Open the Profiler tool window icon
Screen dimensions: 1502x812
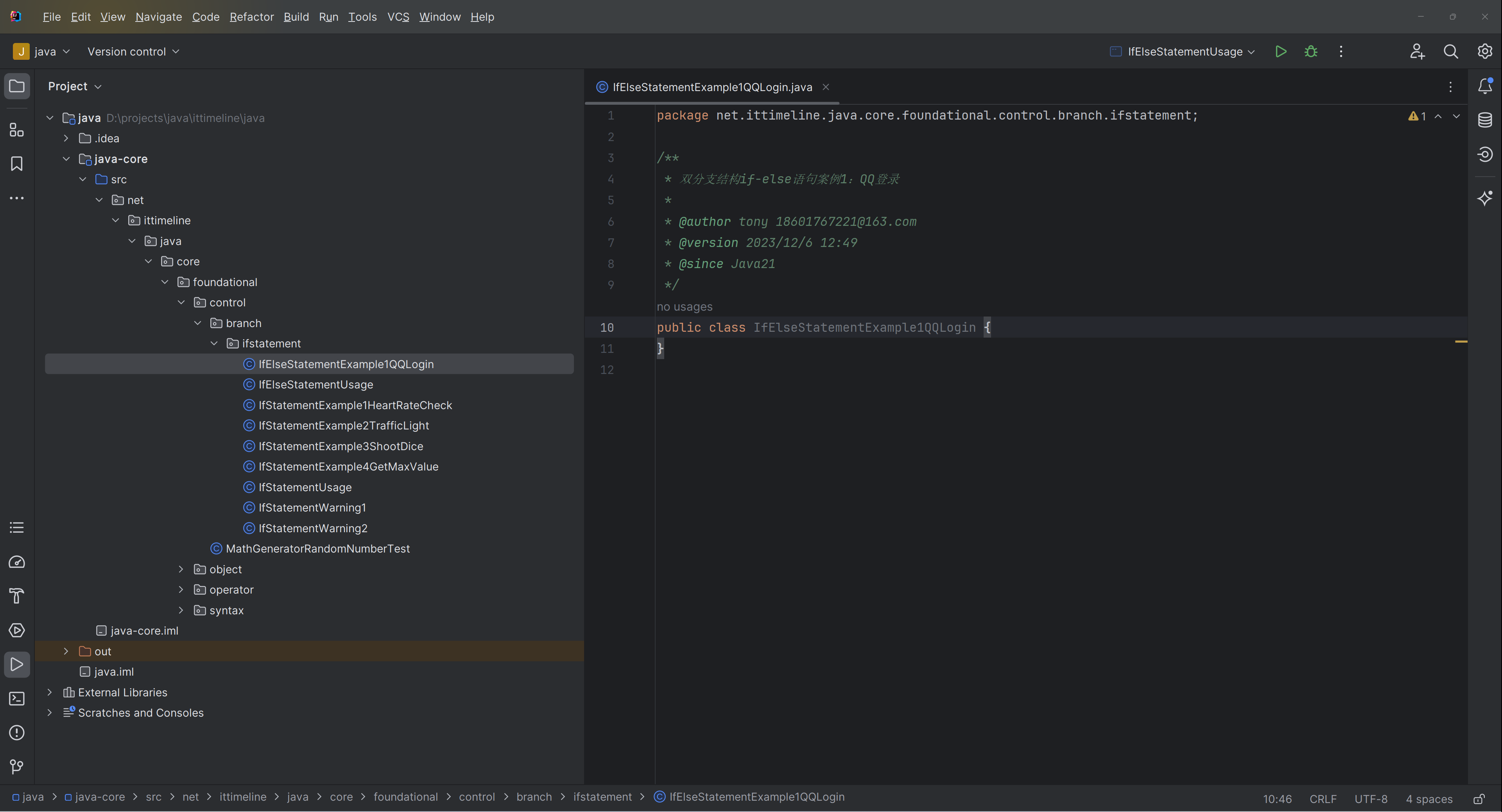[17, 562]
